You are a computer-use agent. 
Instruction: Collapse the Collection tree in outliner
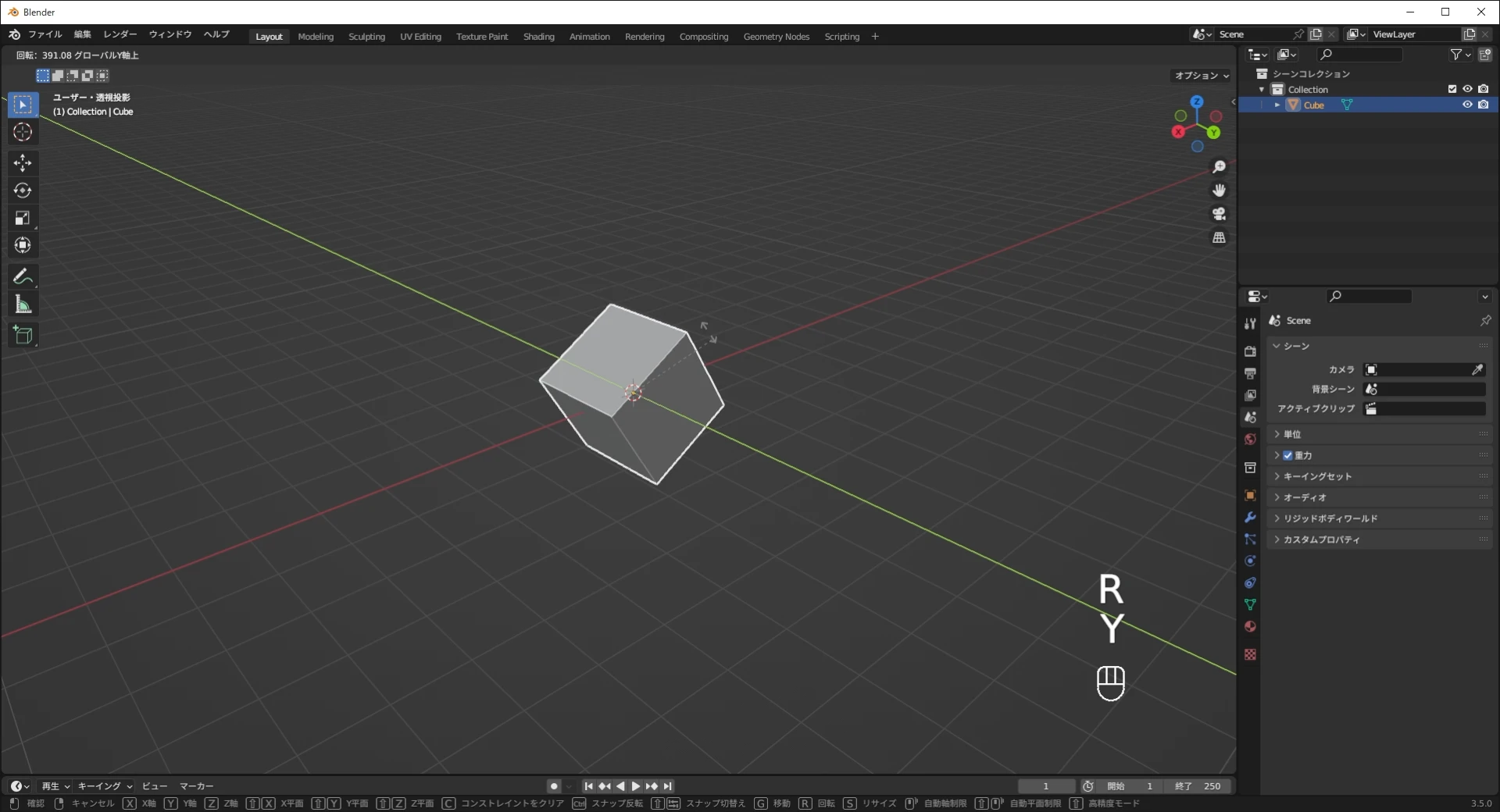(1262, 90)
